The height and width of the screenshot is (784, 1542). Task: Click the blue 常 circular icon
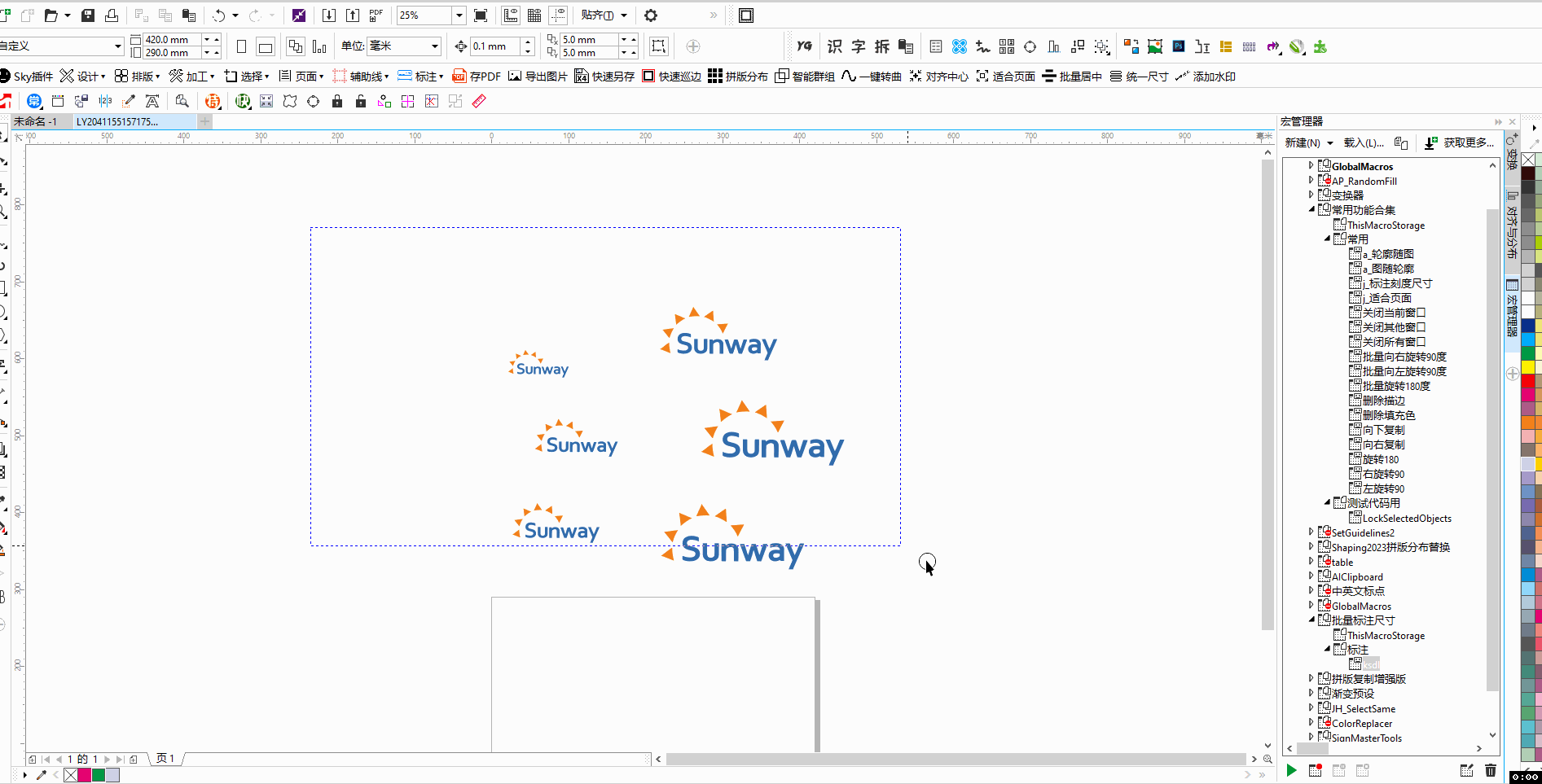(x=33, y=101)
